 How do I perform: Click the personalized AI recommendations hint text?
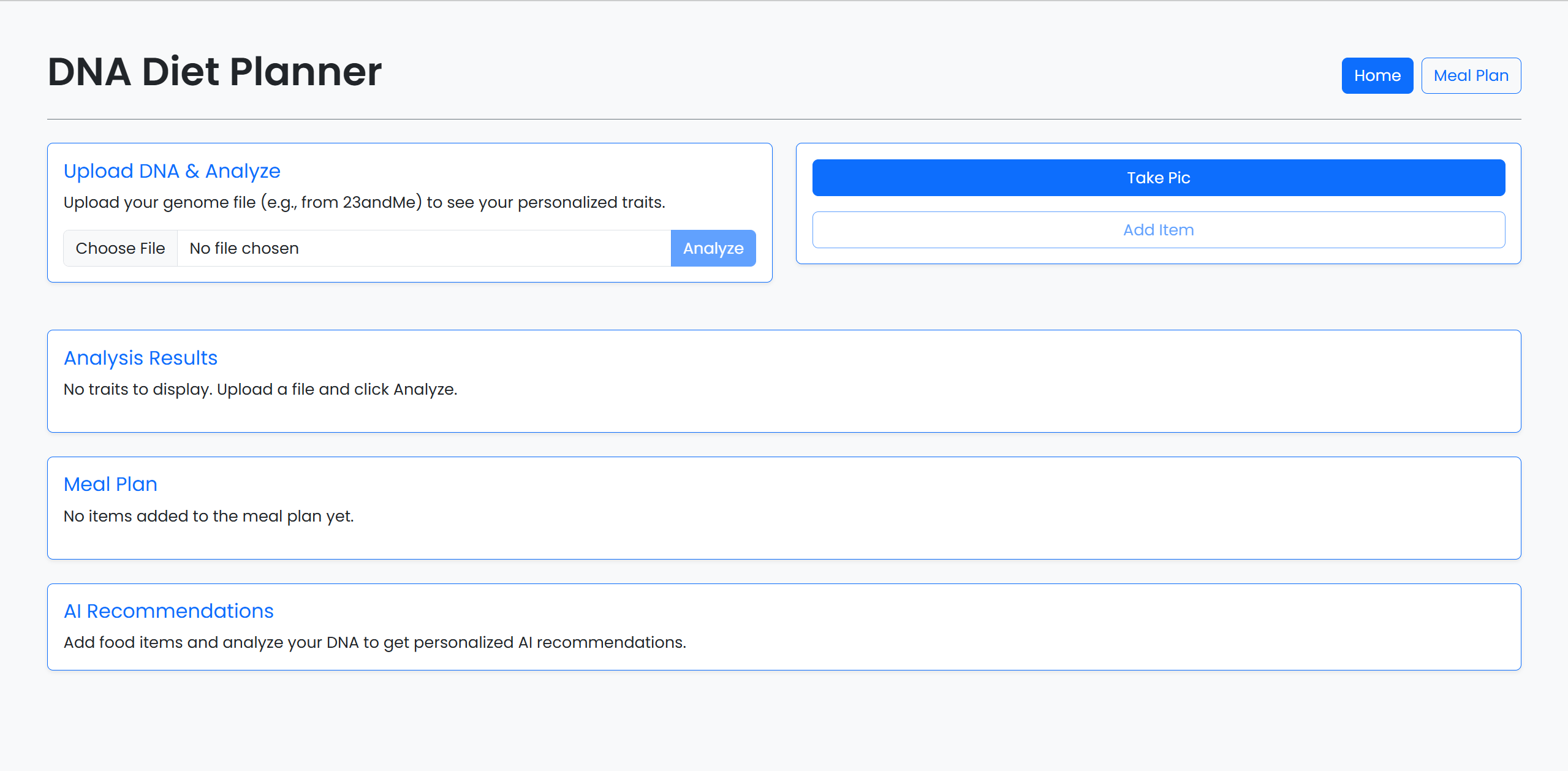[374, 642]
